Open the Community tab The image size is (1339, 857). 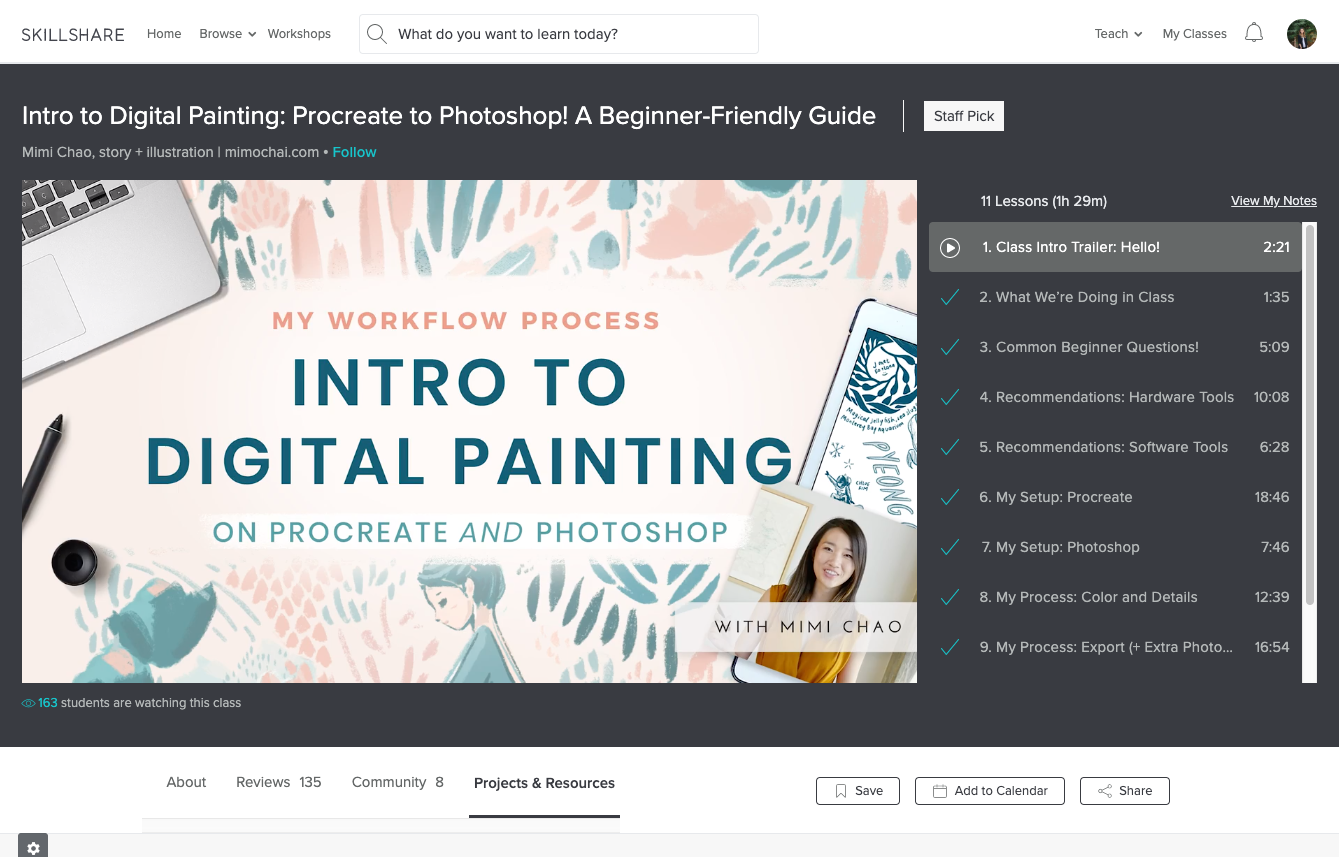click(x=398, y=783)
